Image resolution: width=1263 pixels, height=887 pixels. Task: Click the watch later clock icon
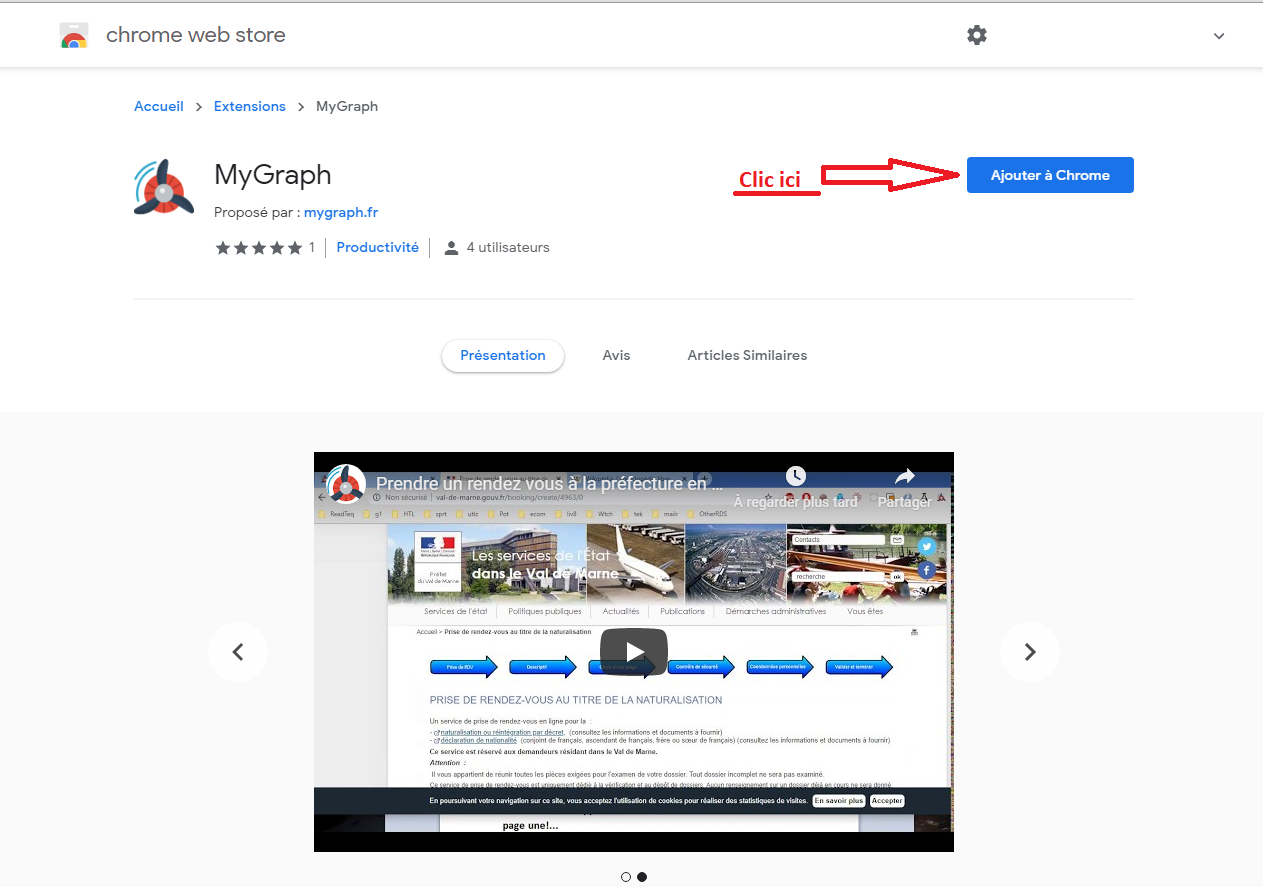click(x=796, y=476)
